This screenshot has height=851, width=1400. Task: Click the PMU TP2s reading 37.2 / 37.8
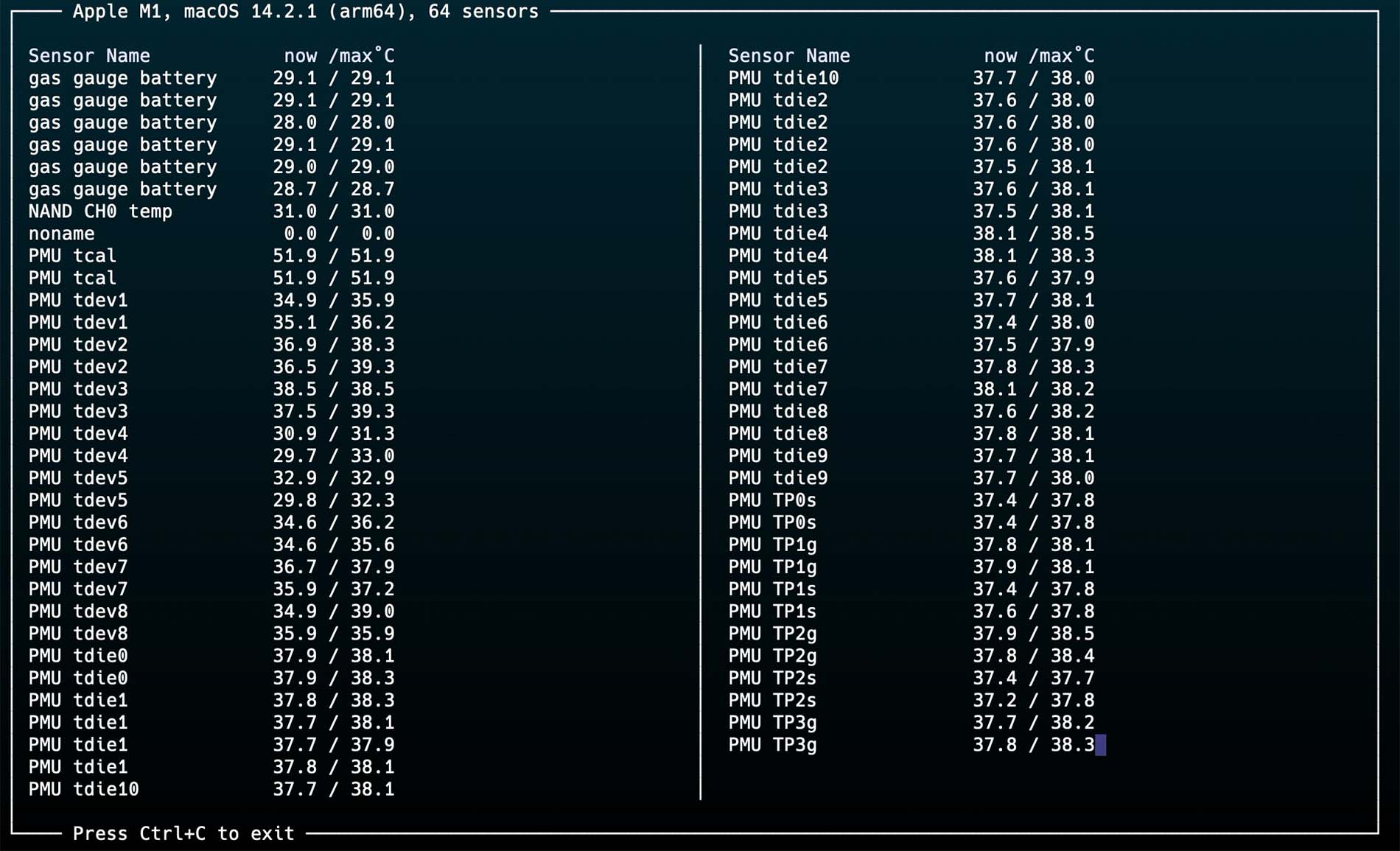coord(1033,700)
